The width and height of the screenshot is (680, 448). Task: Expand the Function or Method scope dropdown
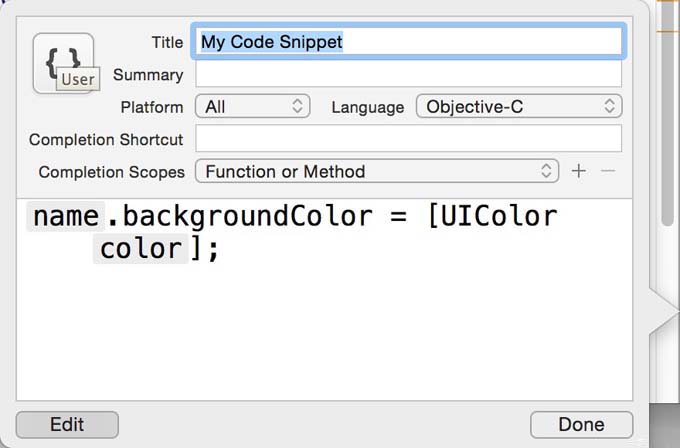pos(377,171)
